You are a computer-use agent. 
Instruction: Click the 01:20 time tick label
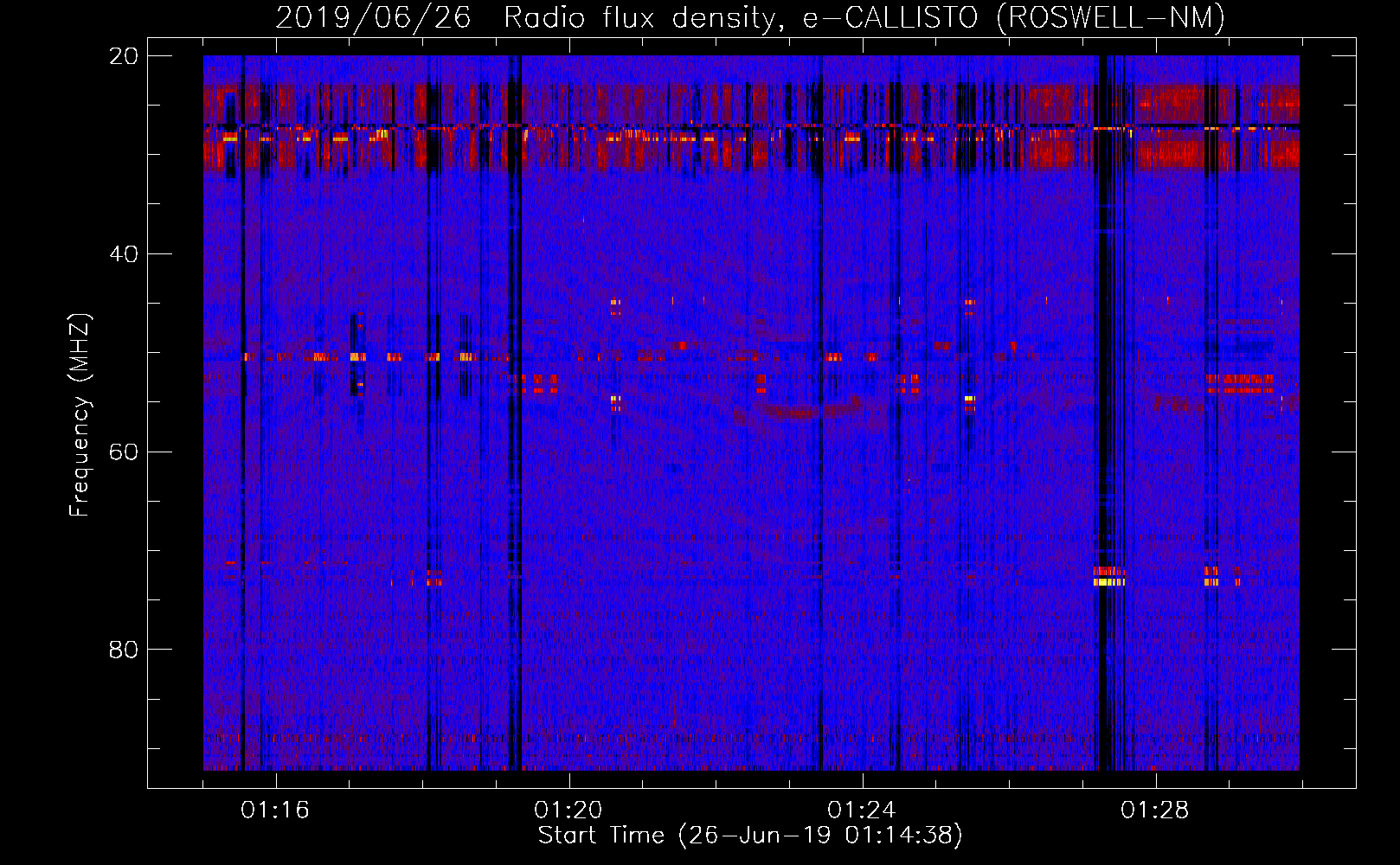click(568, 810)
